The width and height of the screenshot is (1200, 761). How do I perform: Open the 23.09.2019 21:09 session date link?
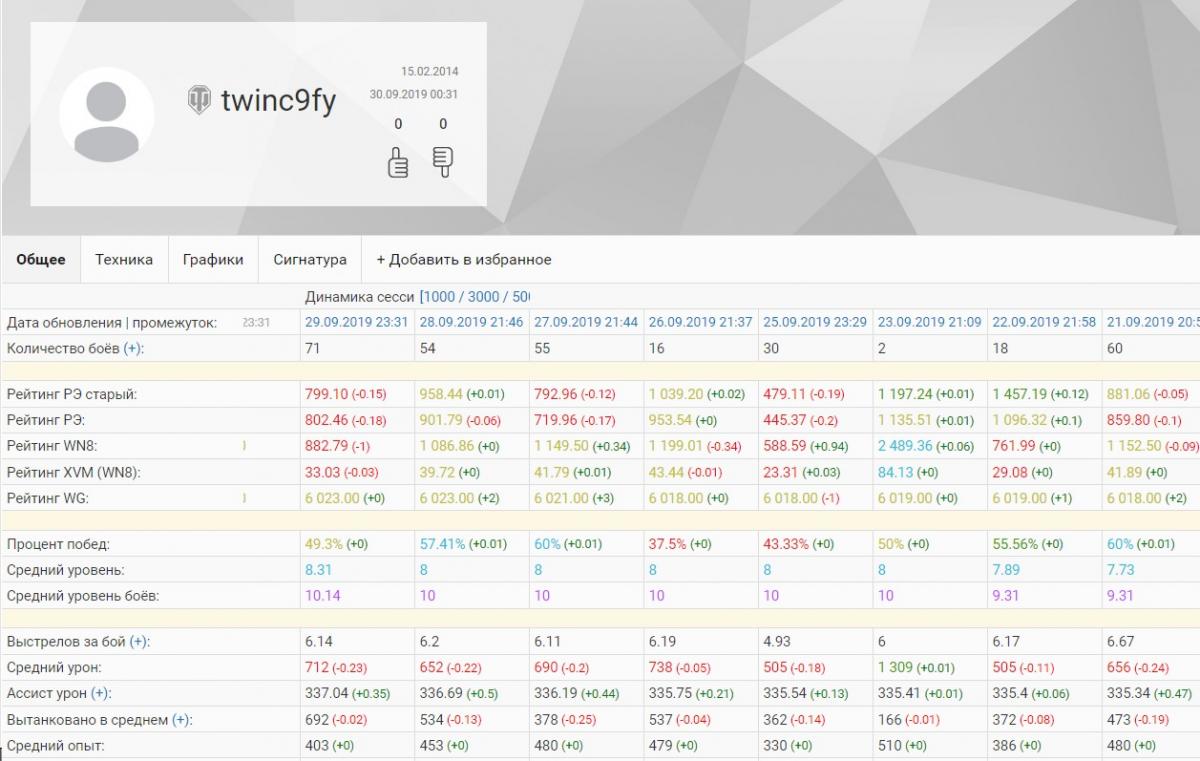(x=929, y=322)
